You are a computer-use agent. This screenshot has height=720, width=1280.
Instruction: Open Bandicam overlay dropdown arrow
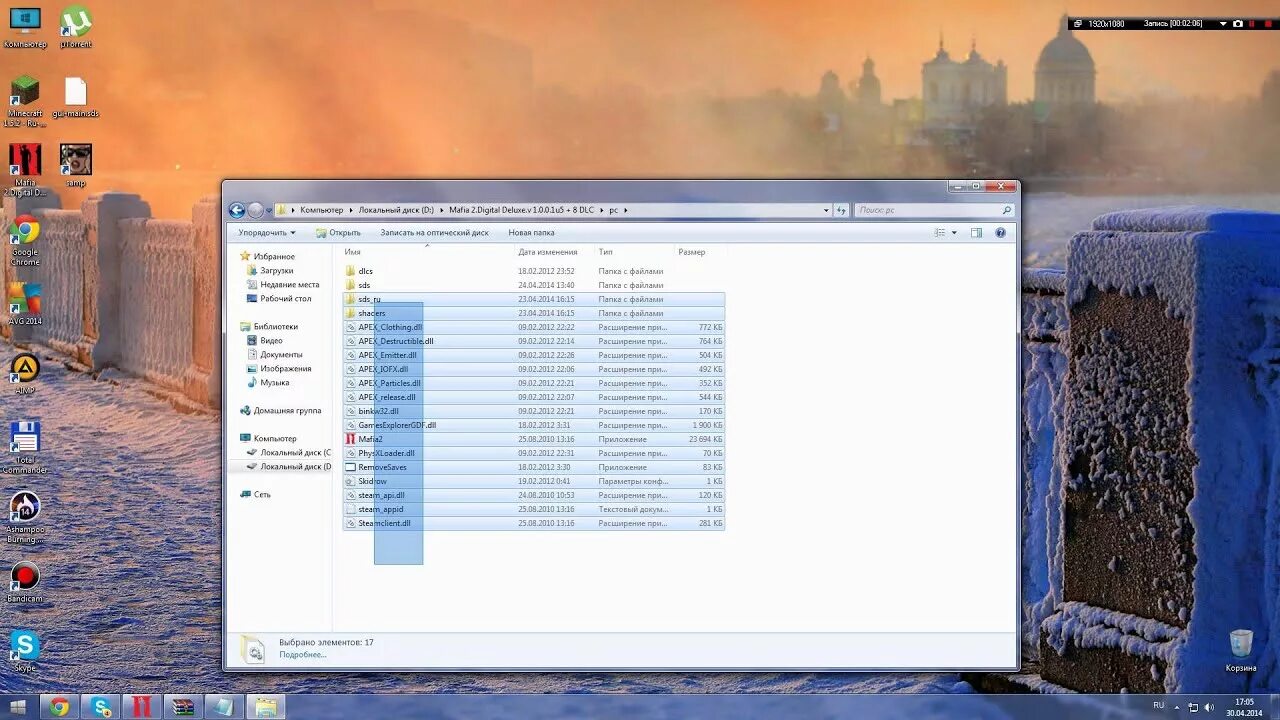(x=1223, y=23)
